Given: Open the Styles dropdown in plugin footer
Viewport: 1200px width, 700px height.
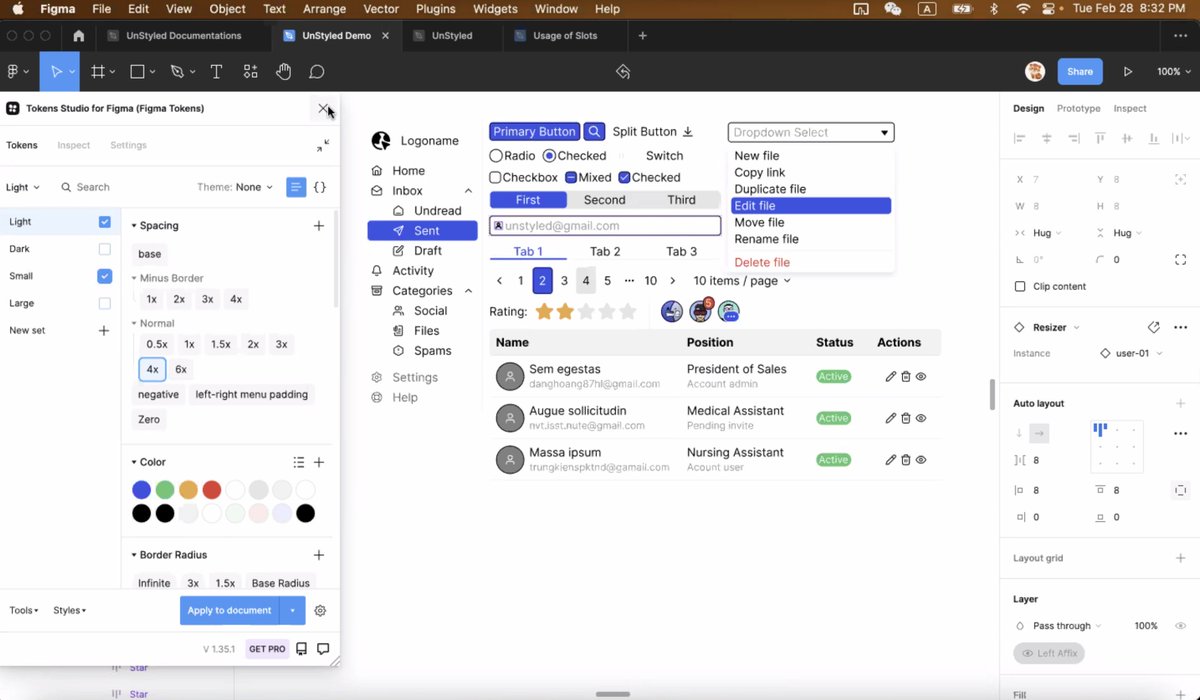Looking at the screenshot, I should 70,610.
